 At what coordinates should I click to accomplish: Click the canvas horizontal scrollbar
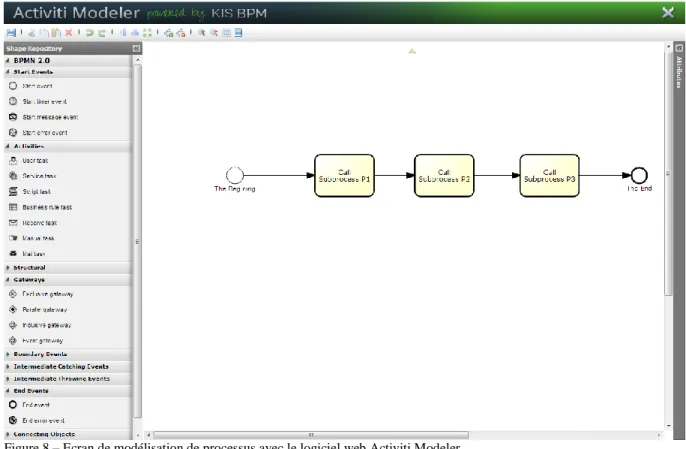point(311,435)
